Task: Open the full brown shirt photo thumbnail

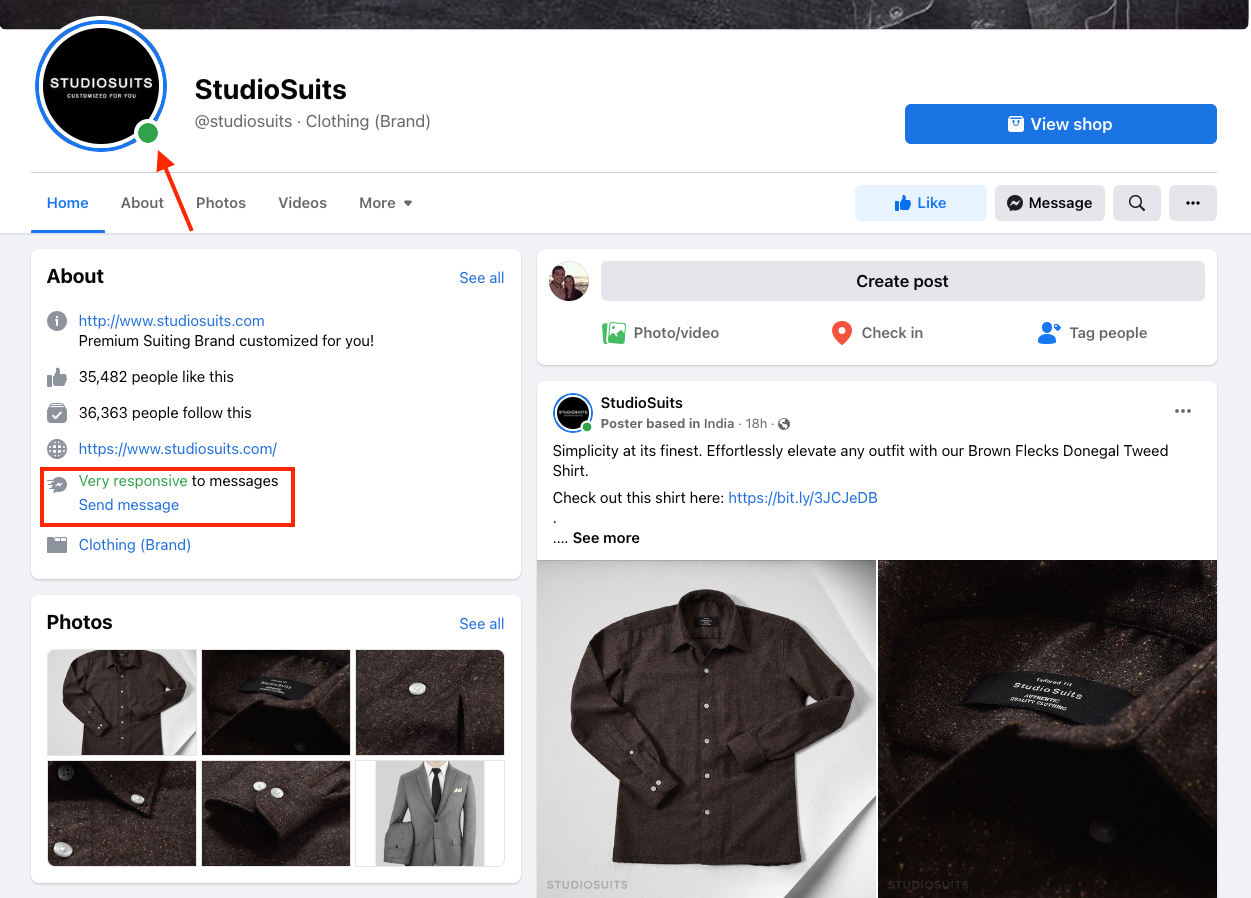Action: pos(123,702)
